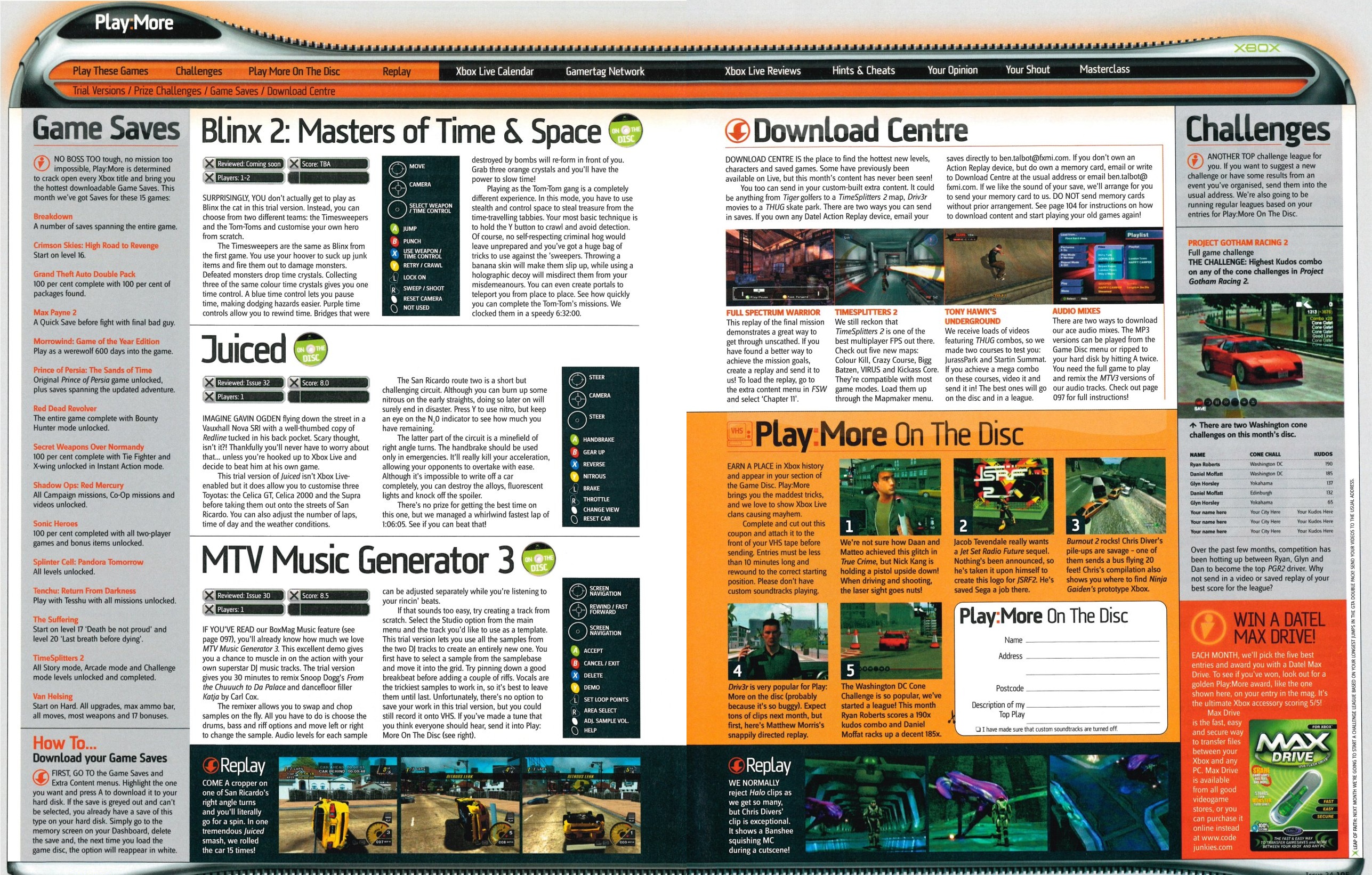This screenshot has height=875, width=1372.
Task: Click the blue X Delete button icon
Action: [x=575, y=675]
